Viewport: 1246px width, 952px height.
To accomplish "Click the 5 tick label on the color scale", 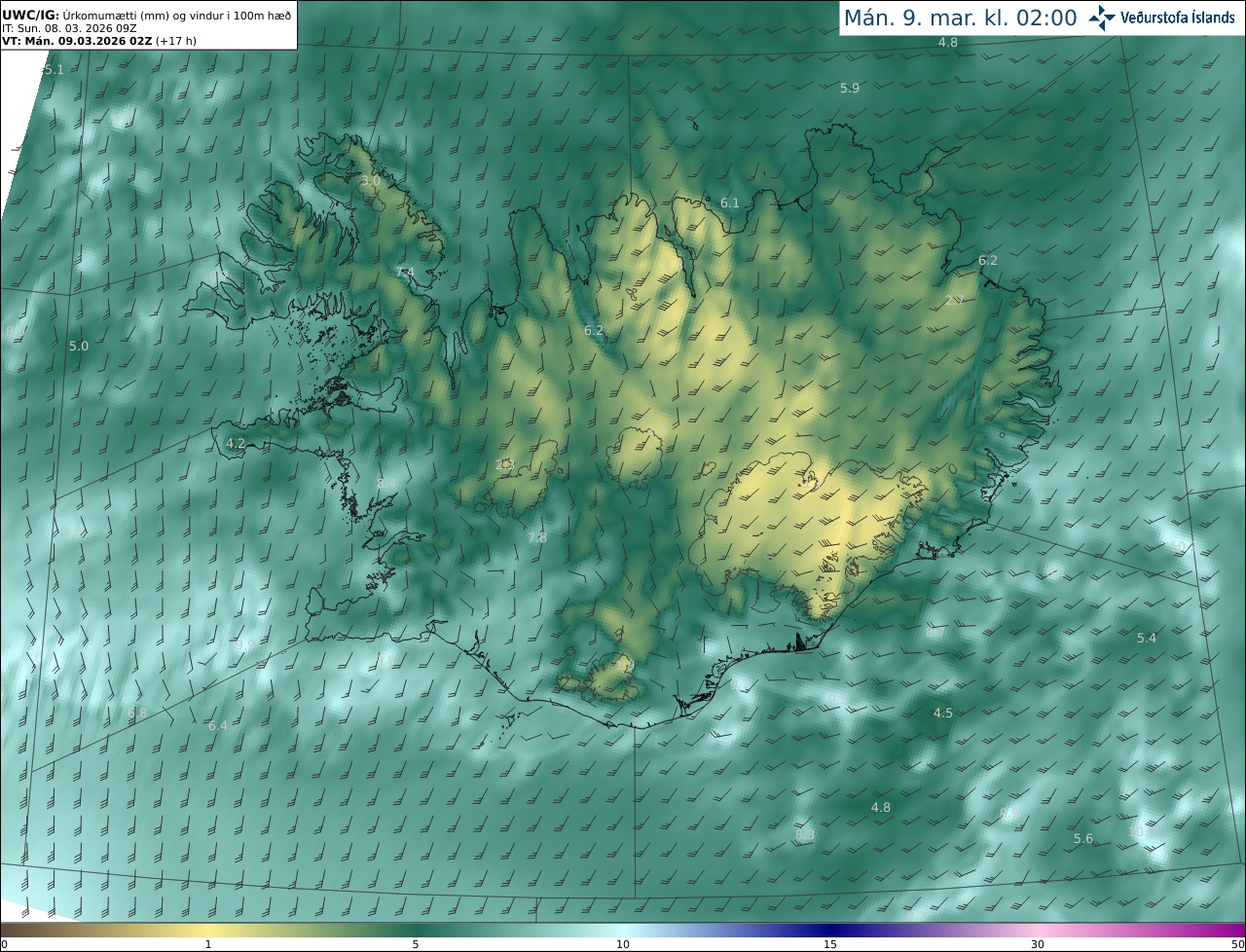I will tap(416, 944).
